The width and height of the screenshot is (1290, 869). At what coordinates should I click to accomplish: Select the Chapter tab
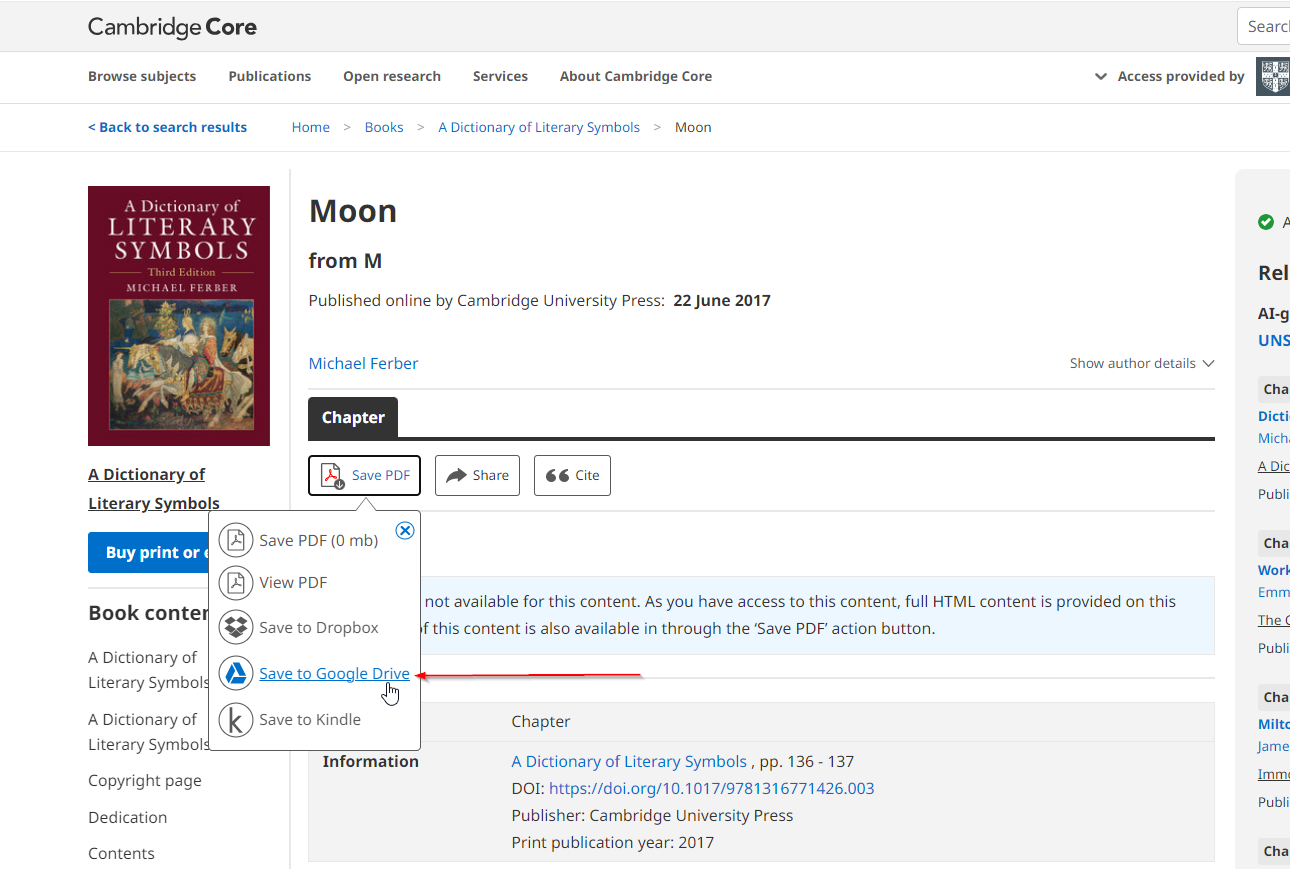[353, 418]
